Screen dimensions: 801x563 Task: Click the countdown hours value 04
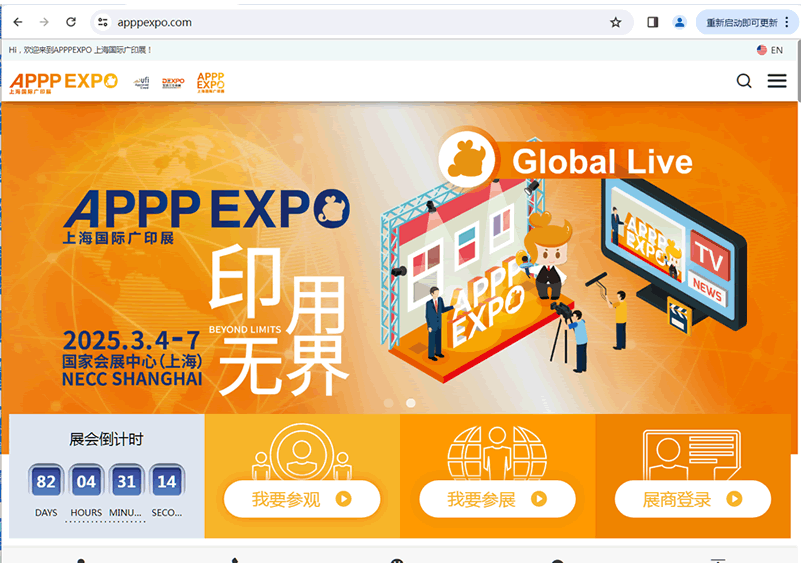pos(86,481)
